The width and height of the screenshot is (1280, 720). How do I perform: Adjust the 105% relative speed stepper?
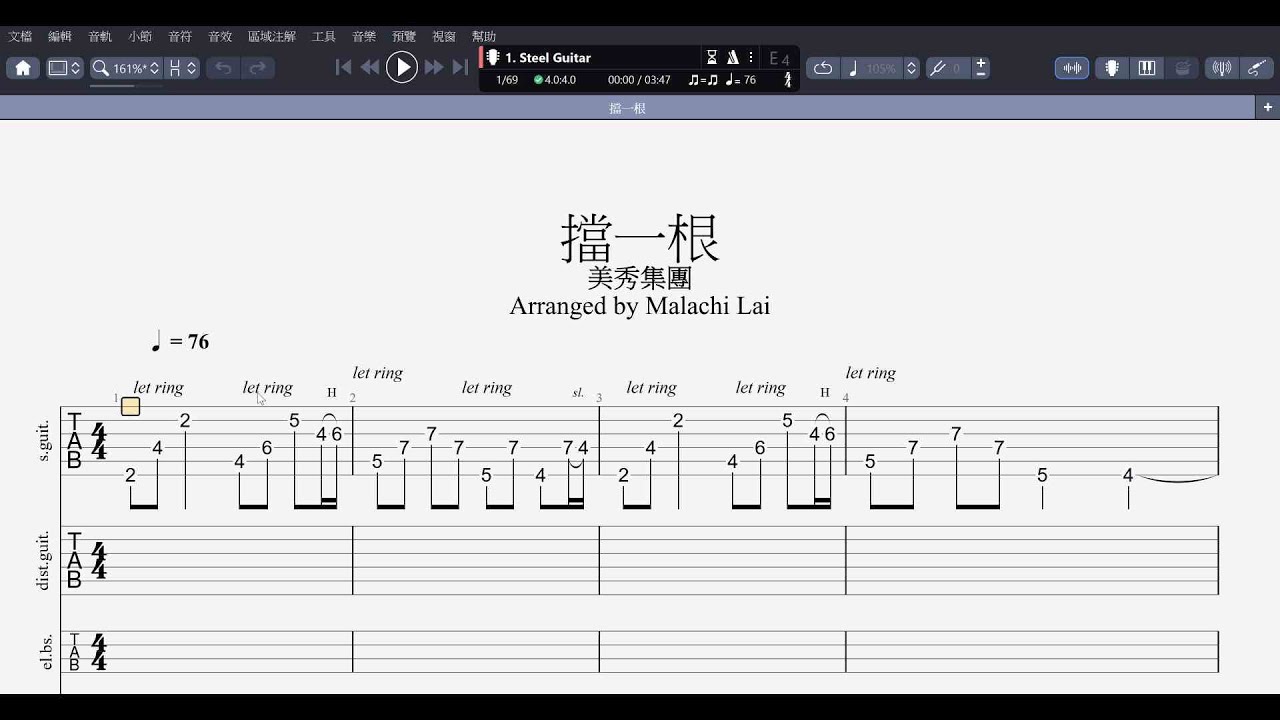coord(911,68)
